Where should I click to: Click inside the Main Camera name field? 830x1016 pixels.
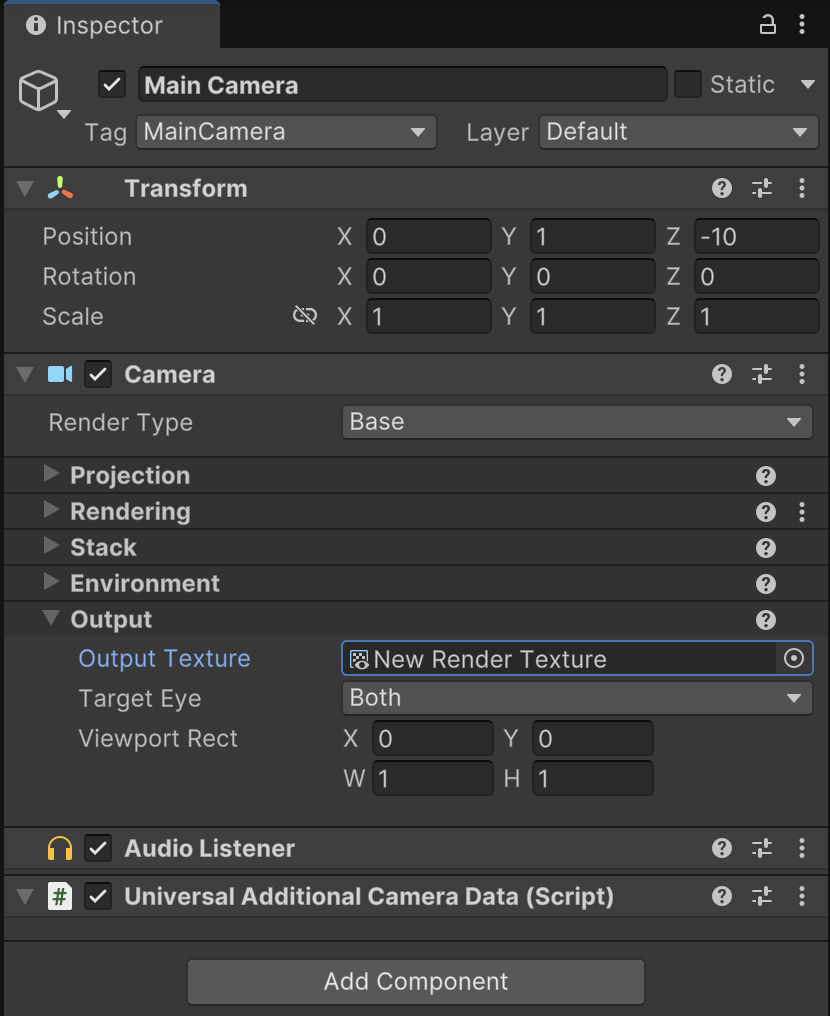pyautogui.click(x=400, y=84)
